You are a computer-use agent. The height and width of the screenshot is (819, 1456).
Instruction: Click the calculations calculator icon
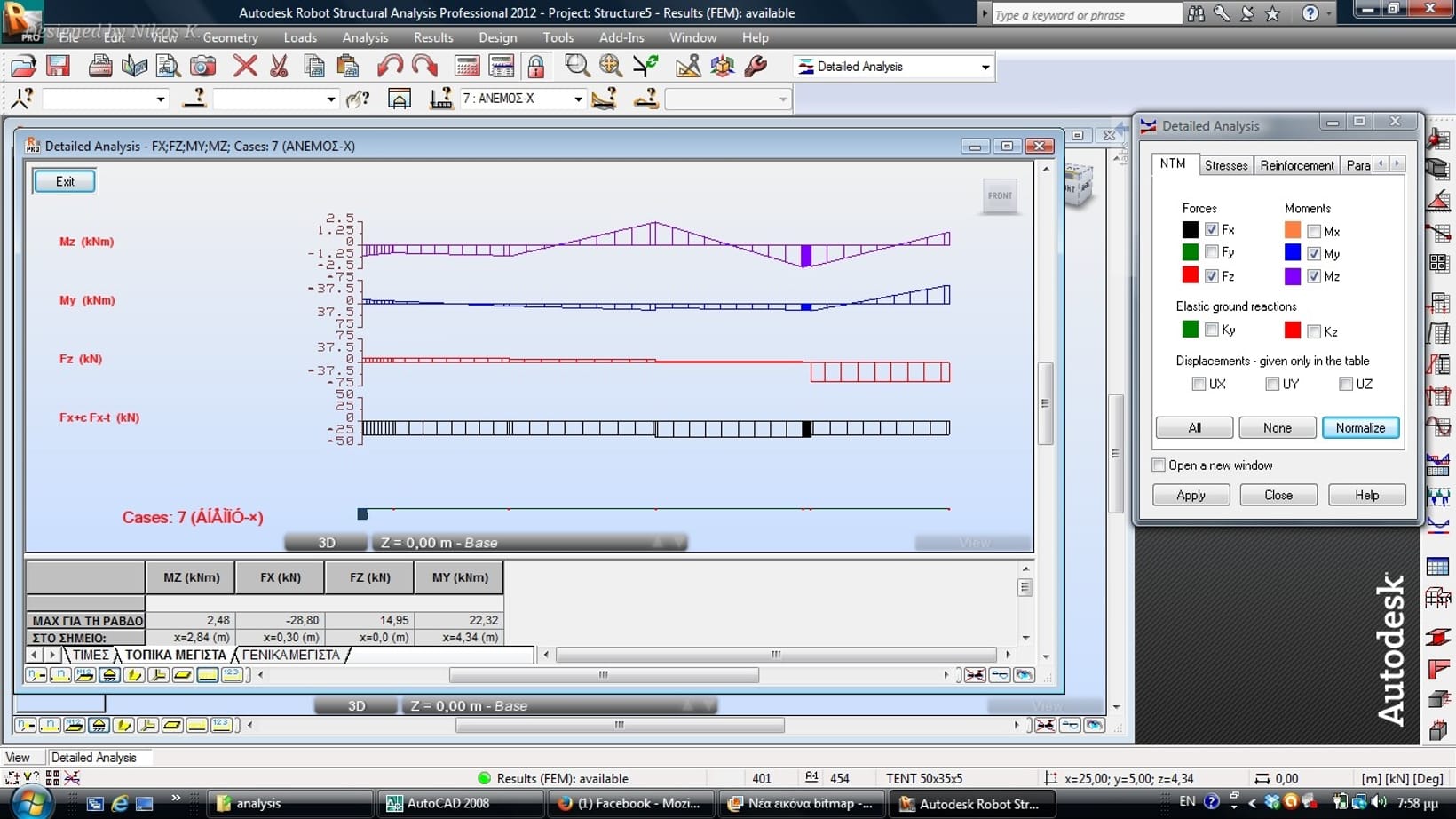[467, 67]
